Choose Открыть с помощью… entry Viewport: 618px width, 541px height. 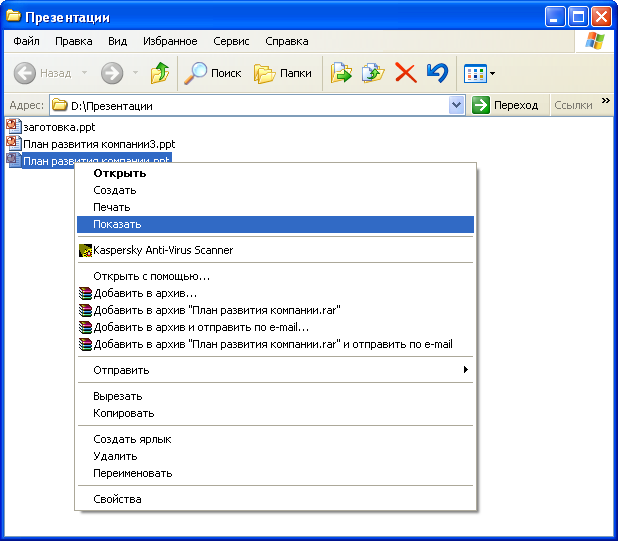(275, 276)
